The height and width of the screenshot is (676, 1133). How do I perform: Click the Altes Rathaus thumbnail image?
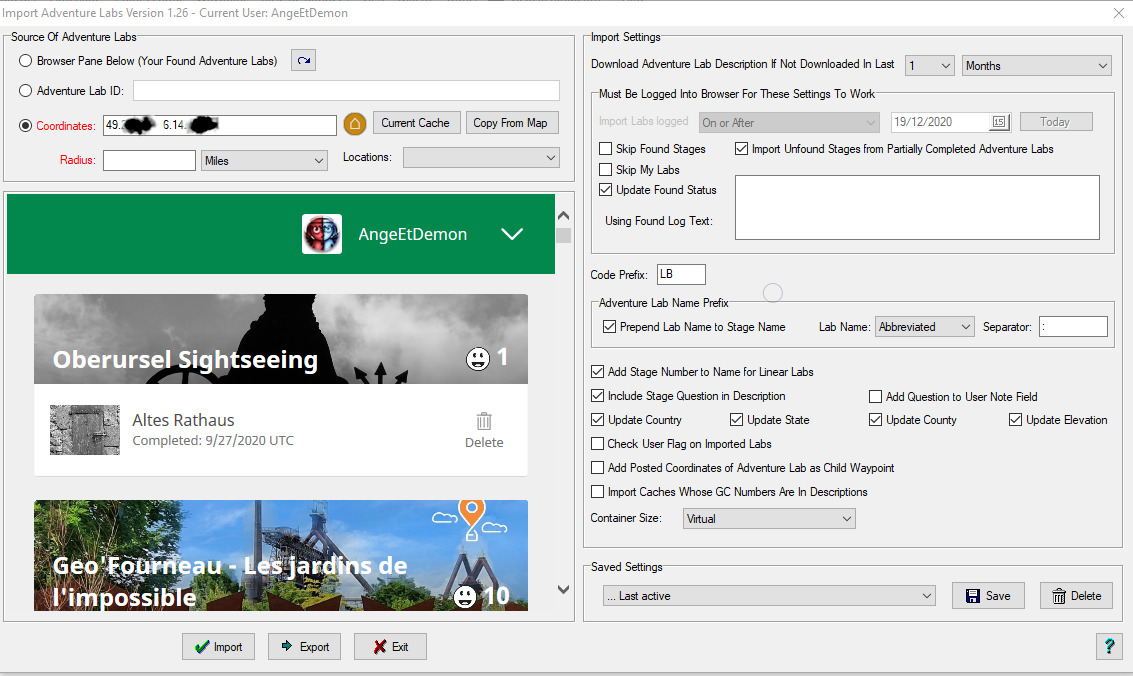[85, 430]
